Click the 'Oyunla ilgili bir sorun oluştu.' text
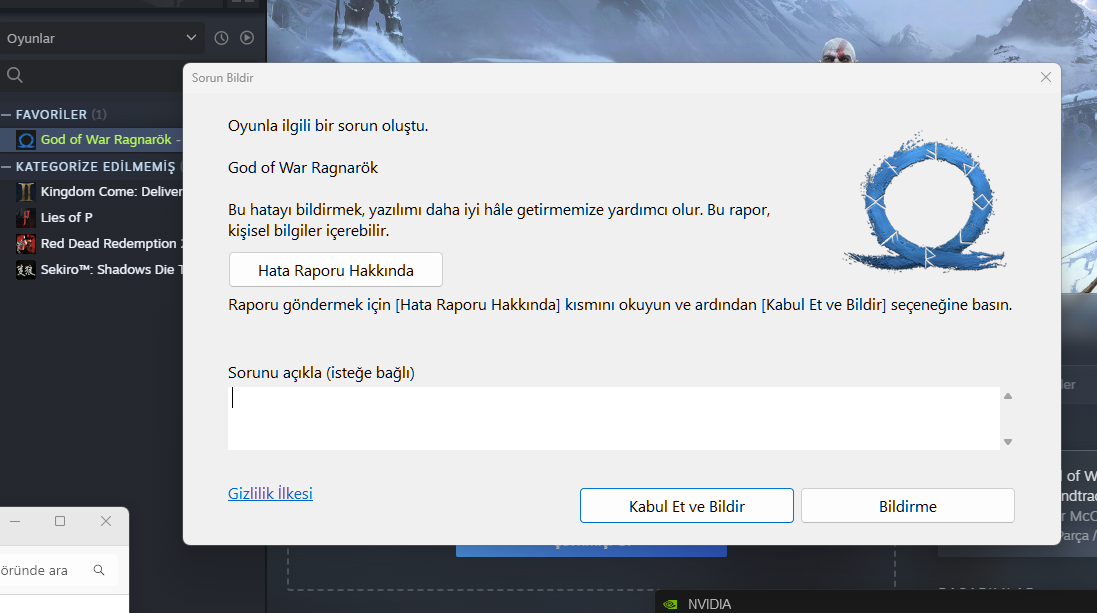Image resolution: width=1097 pixels, height=613 pixels. click(x=328, y=126)
